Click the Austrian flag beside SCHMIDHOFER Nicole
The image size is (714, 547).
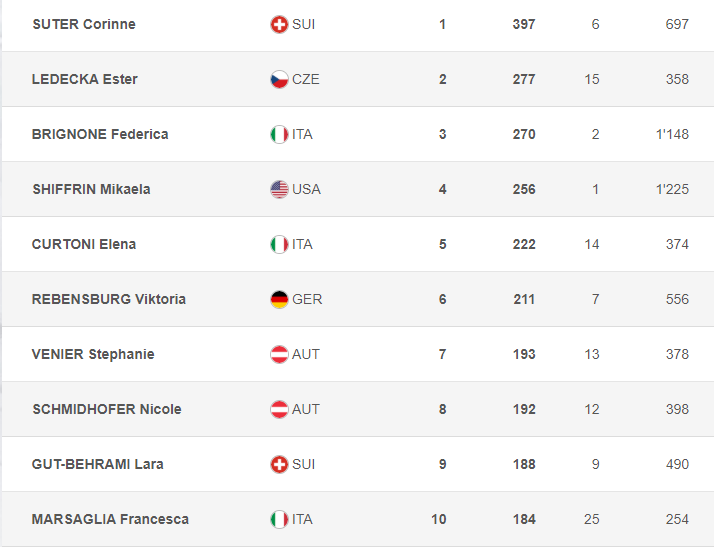click(x=279, y=409)
